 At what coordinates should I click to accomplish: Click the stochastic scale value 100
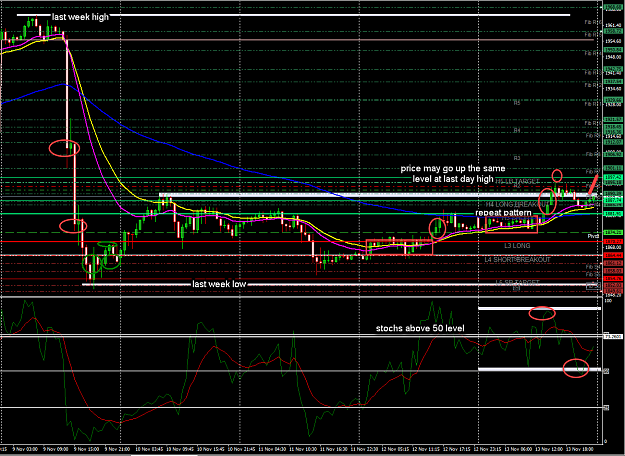tap(608, 301)
